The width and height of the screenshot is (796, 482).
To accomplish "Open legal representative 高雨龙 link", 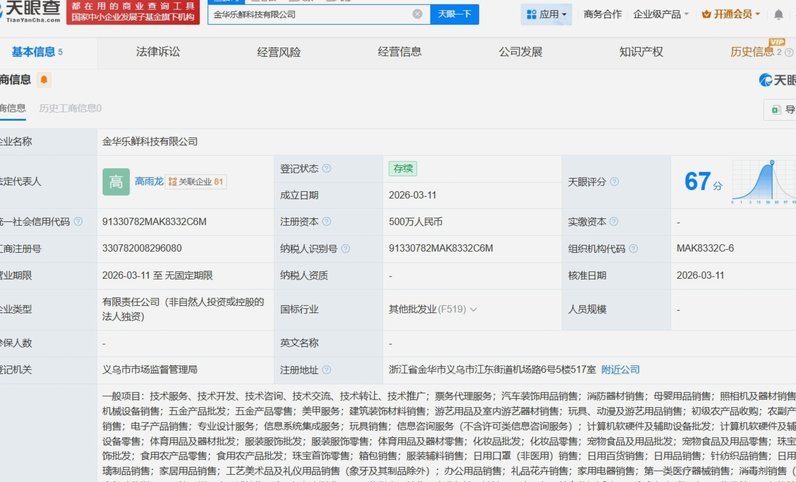I will click(x=149, y=181).
